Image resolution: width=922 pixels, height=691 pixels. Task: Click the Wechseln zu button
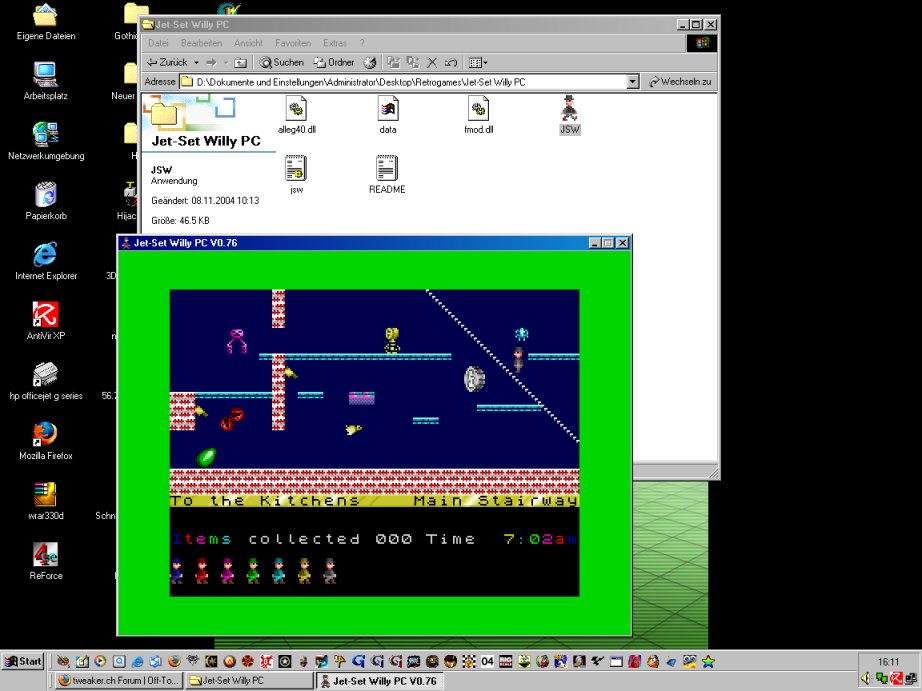click(680, 82)
